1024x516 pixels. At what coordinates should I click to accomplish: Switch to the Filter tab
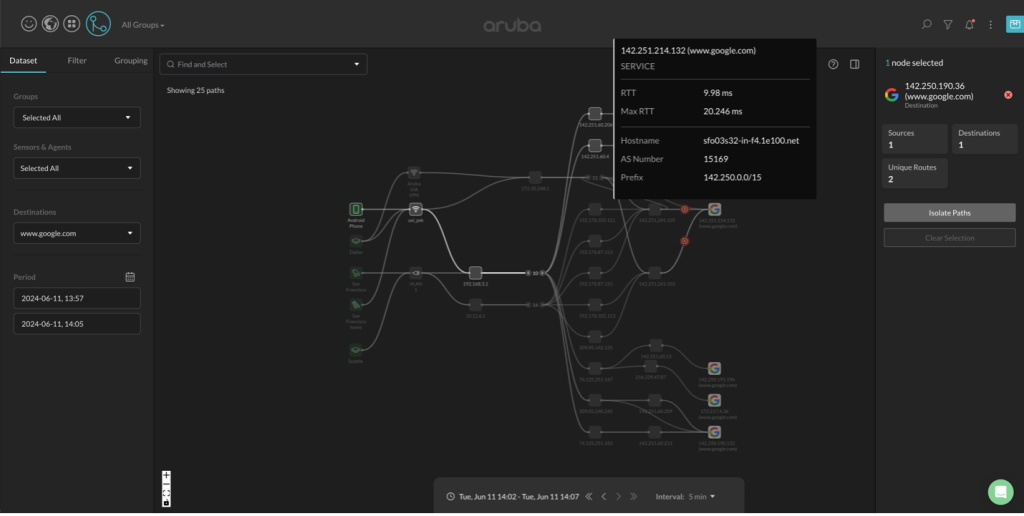pos(77,61)
